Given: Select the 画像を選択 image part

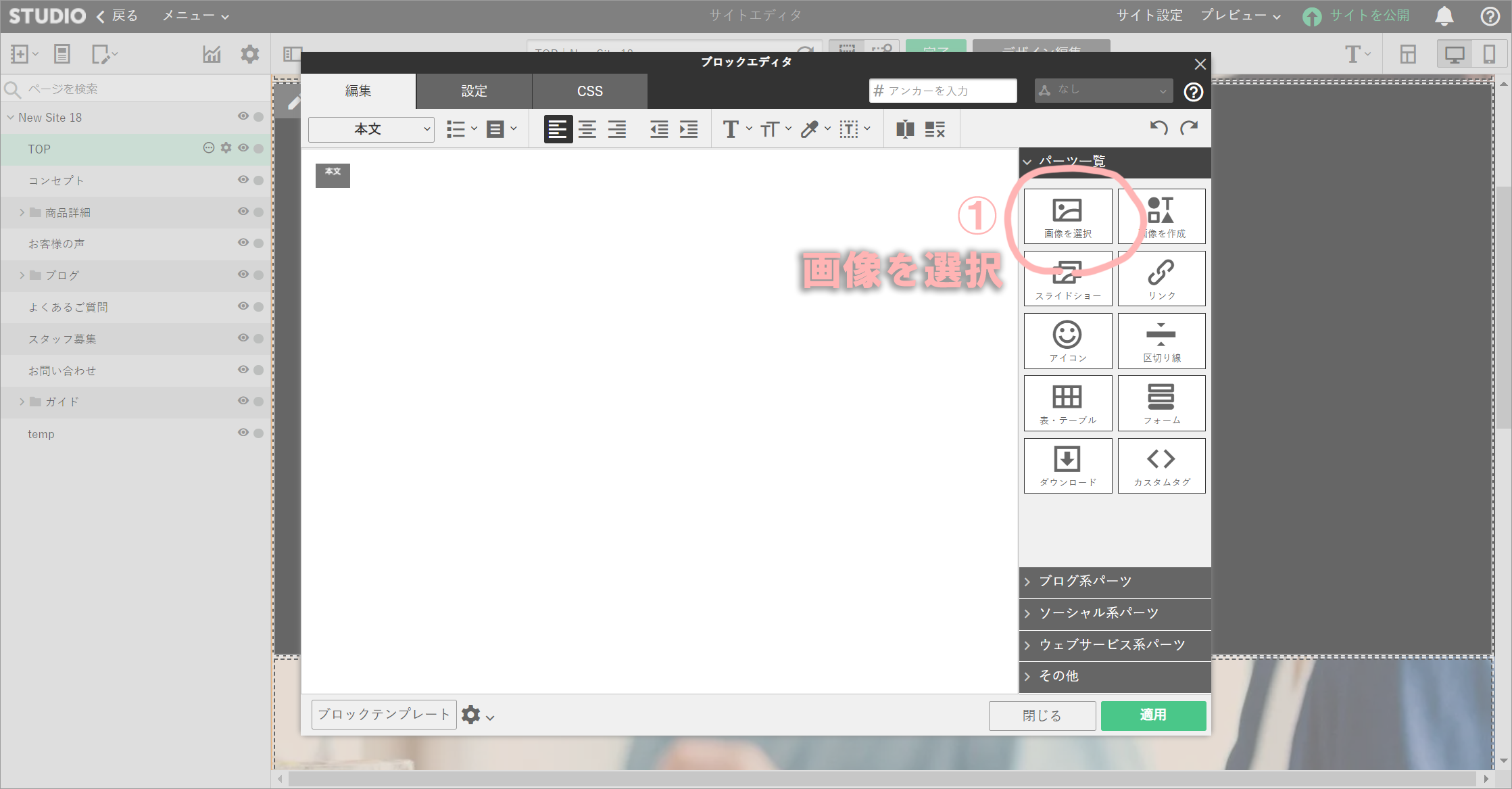Looking at the screenshot, I should (1067, 216).
